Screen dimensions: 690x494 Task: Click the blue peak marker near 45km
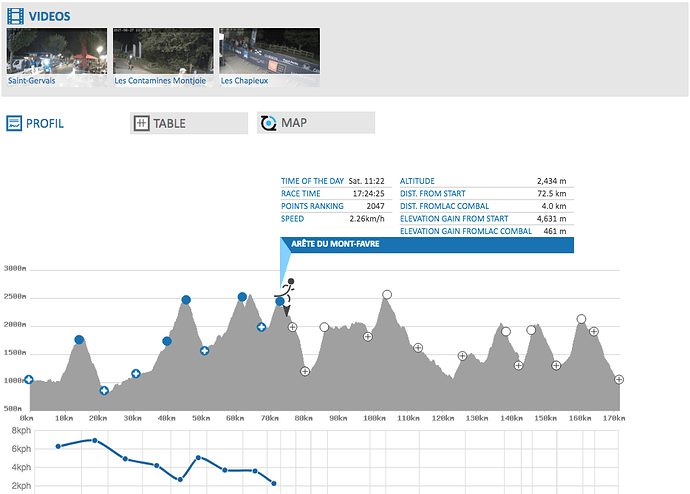pos(187,300)
